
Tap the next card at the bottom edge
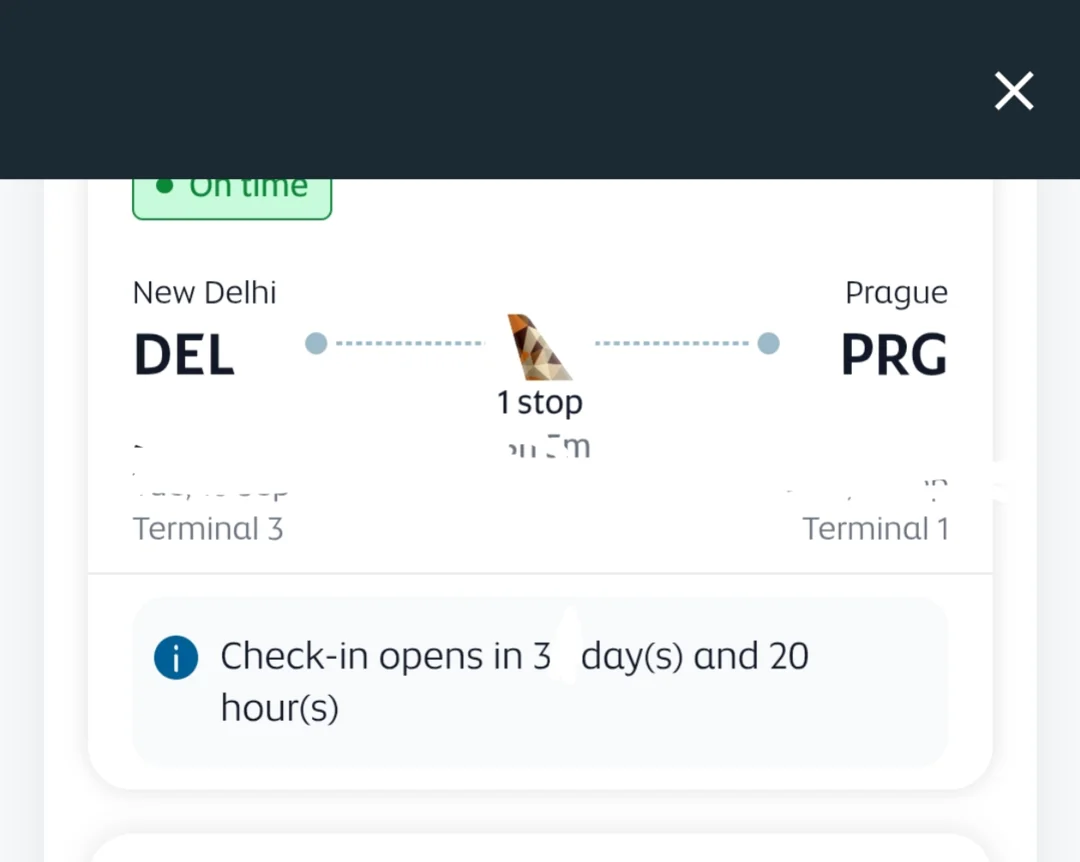tap(540, 848)
